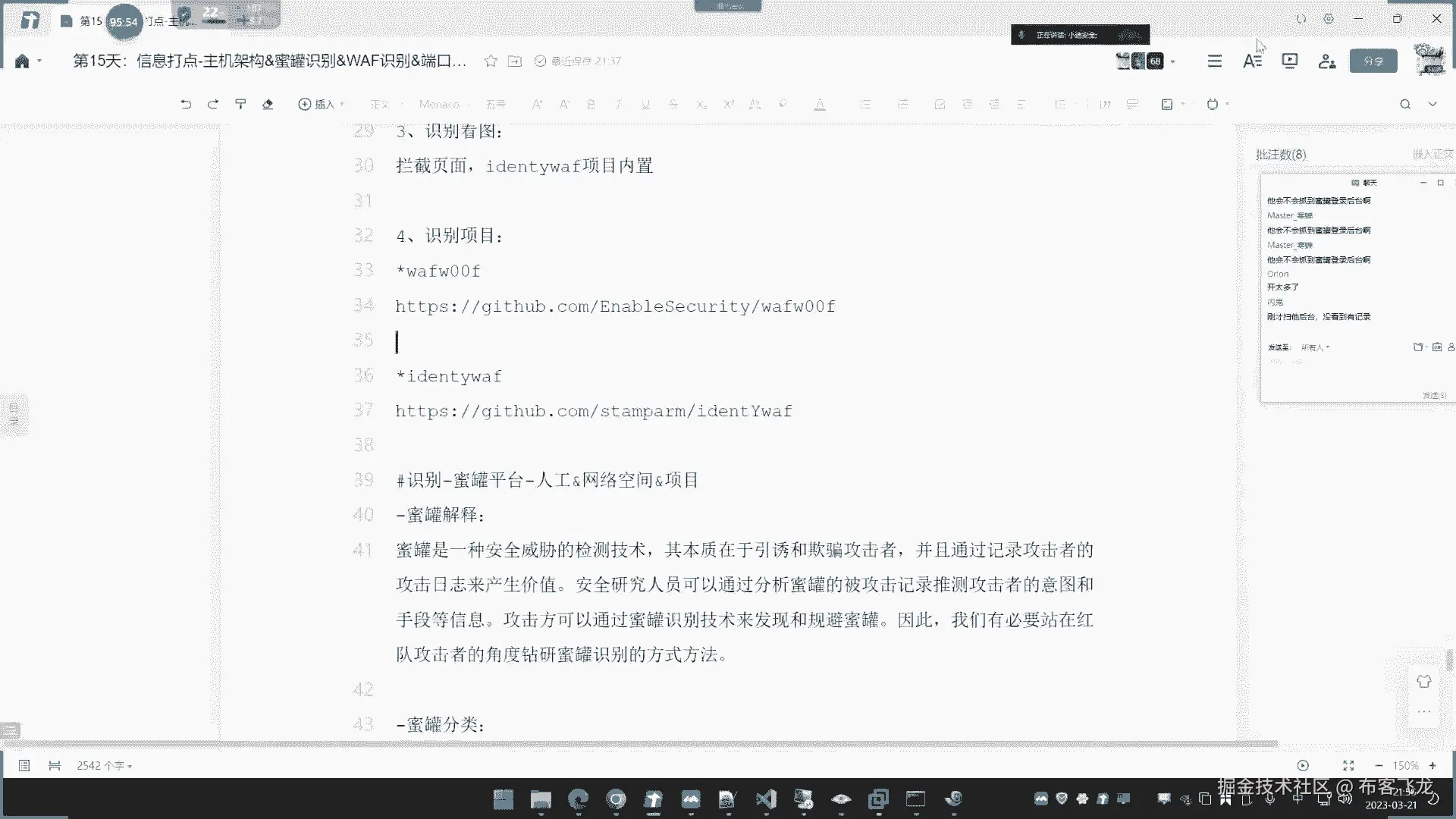Click the eraser clear-format icon
1456x819 pixels.
click(x=268, y=105)
